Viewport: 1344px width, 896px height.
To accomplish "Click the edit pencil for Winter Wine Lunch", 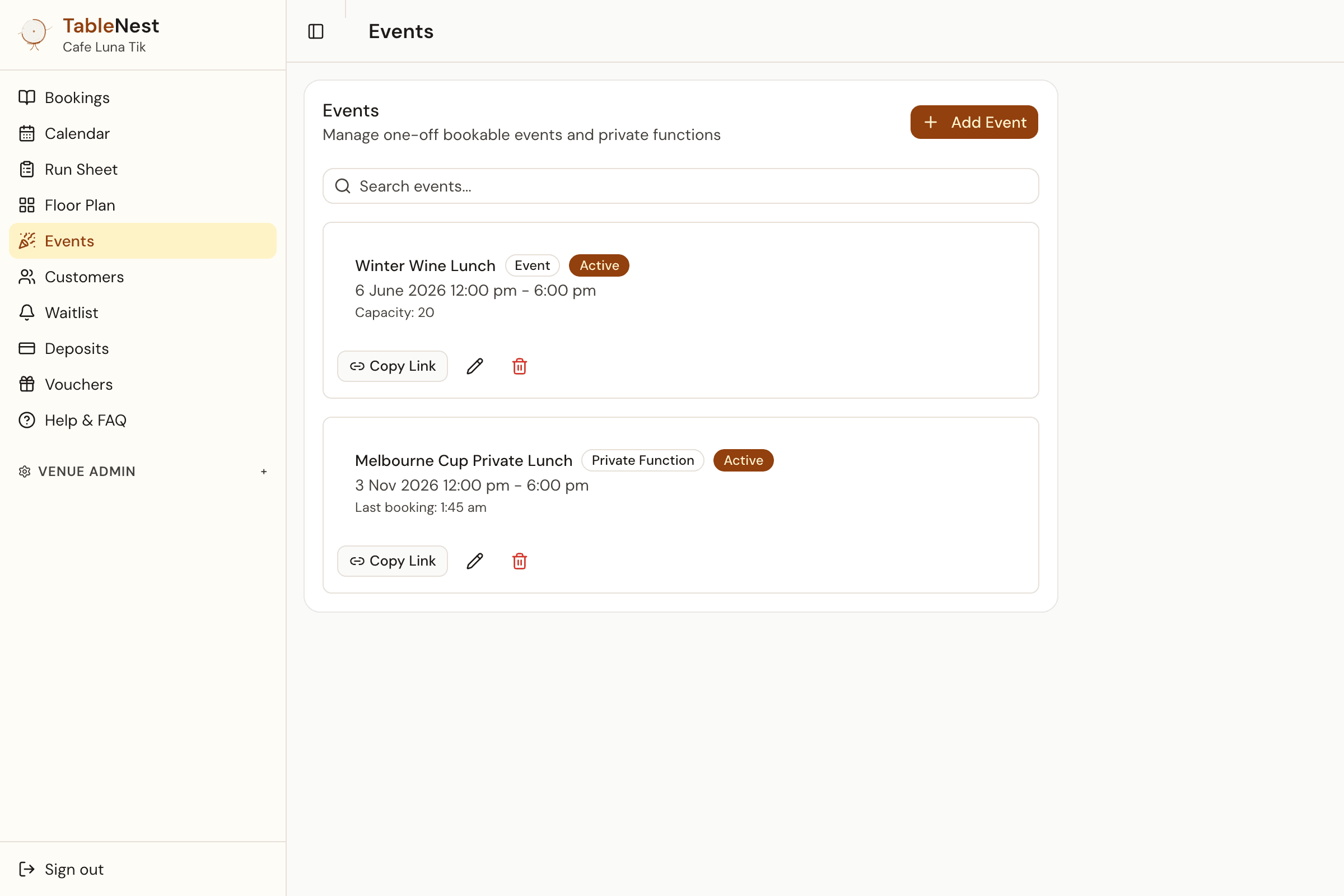I will [475, 366].
